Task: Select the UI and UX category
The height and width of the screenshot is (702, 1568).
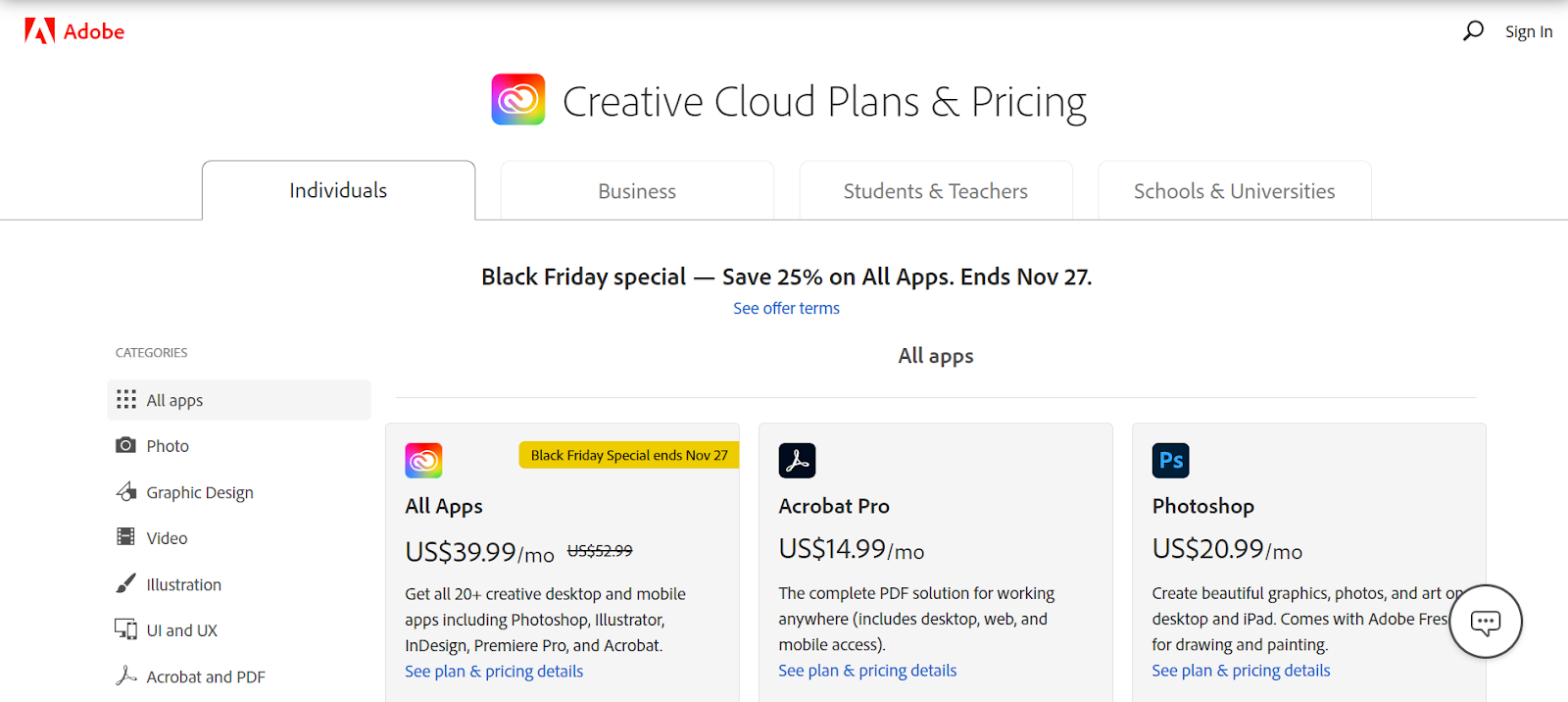Action: point(182,630)
